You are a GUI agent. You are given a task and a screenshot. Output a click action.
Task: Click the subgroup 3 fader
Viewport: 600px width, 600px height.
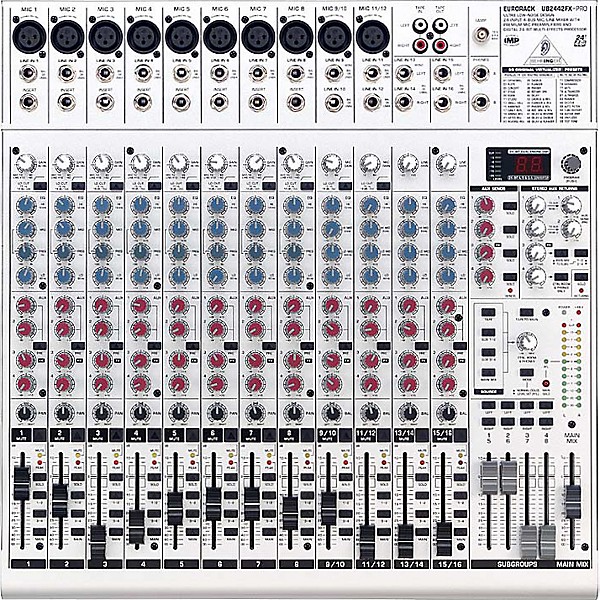528,543
